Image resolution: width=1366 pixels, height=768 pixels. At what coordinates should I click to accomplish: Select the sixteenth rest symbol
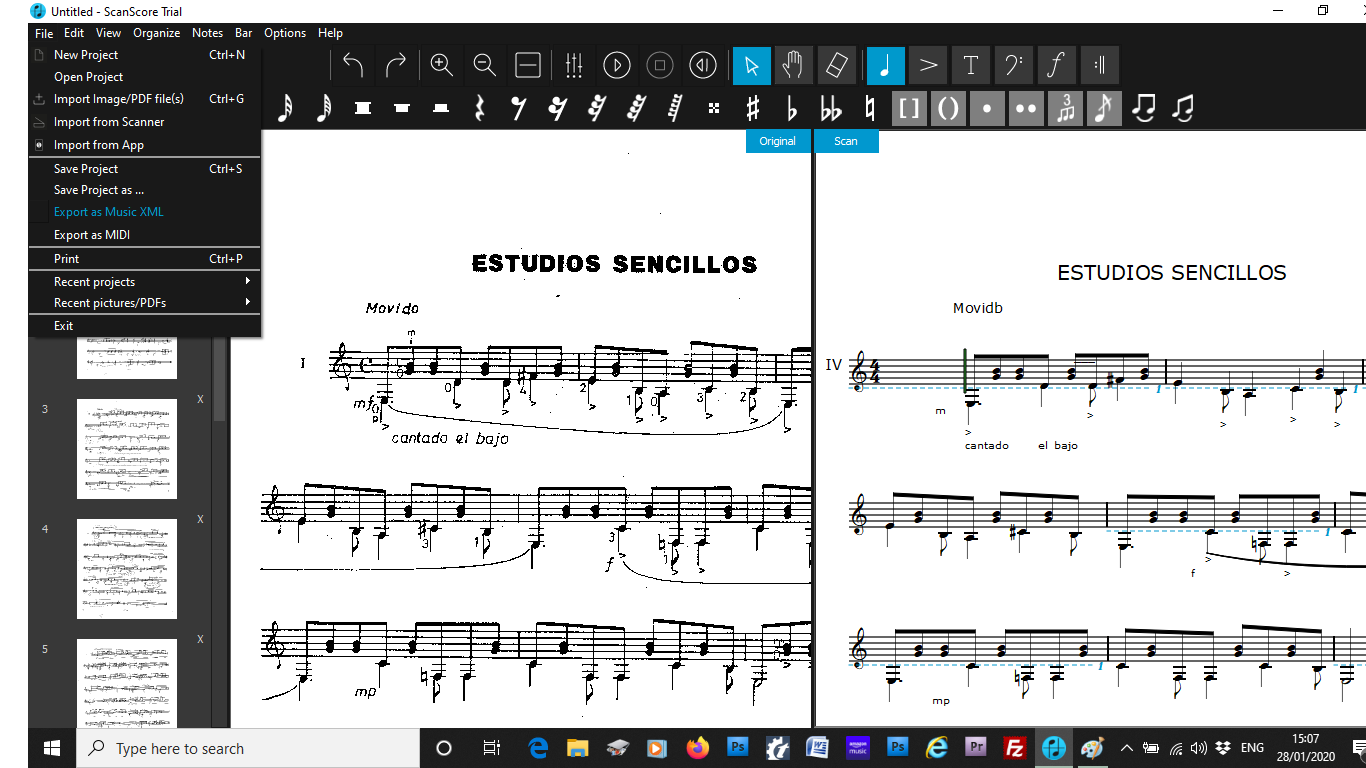(558, 108)
